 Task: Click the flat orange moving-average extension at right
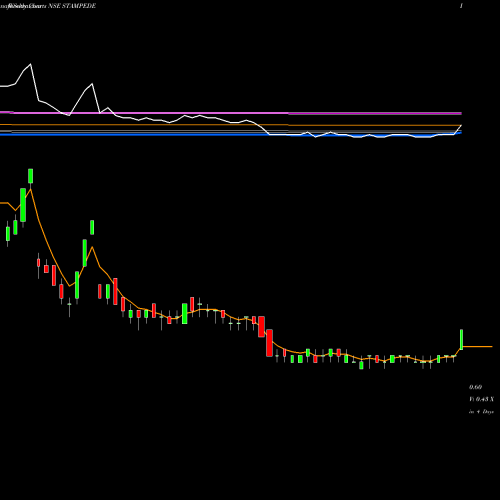point(478,347)
